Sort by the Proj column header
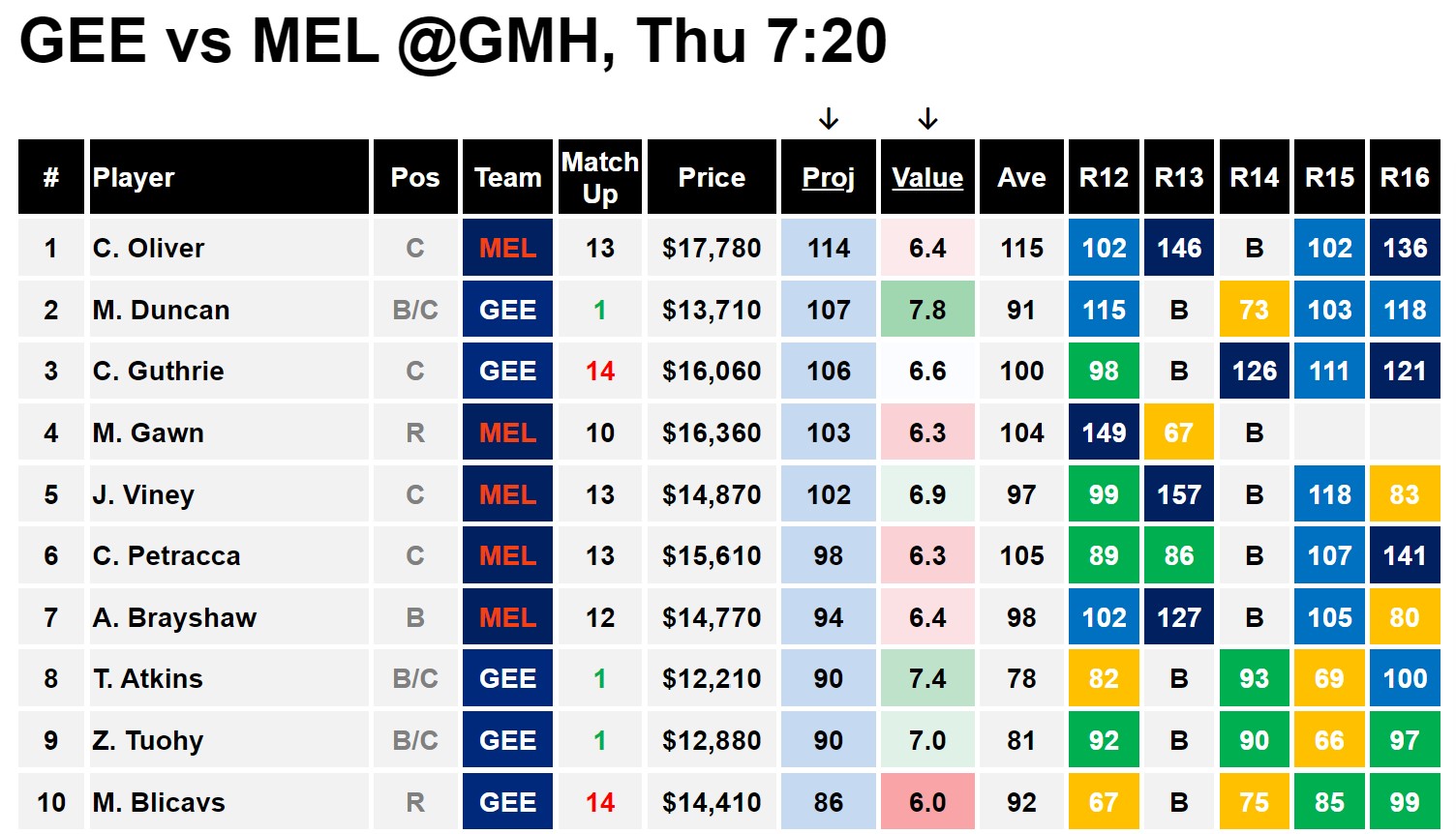Viewport: 1456px width, 834px height. click(x=829, y=177)
